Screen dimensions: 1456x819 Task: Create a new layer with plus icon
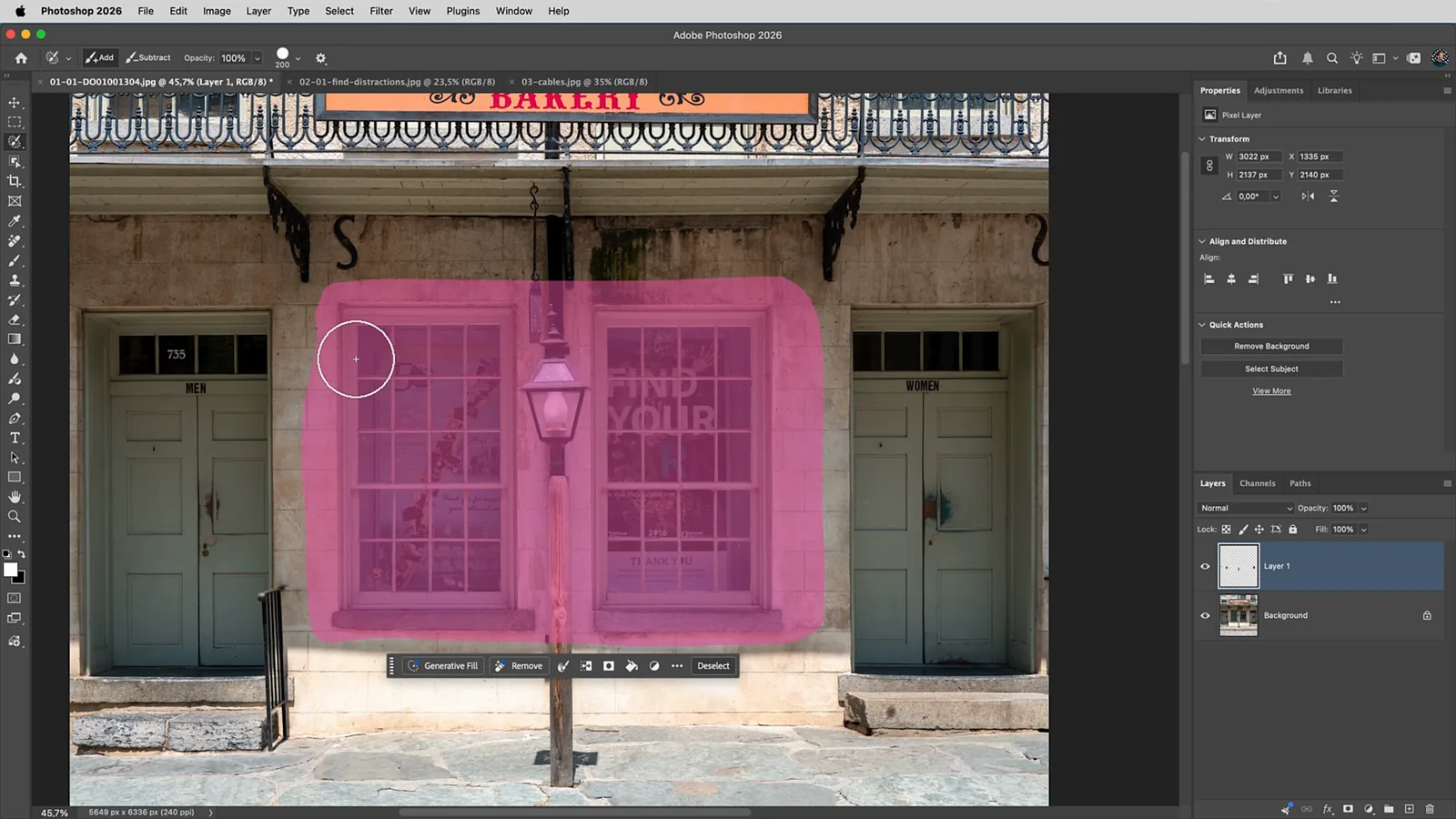pyautogui.click(x=1409, y=809)
